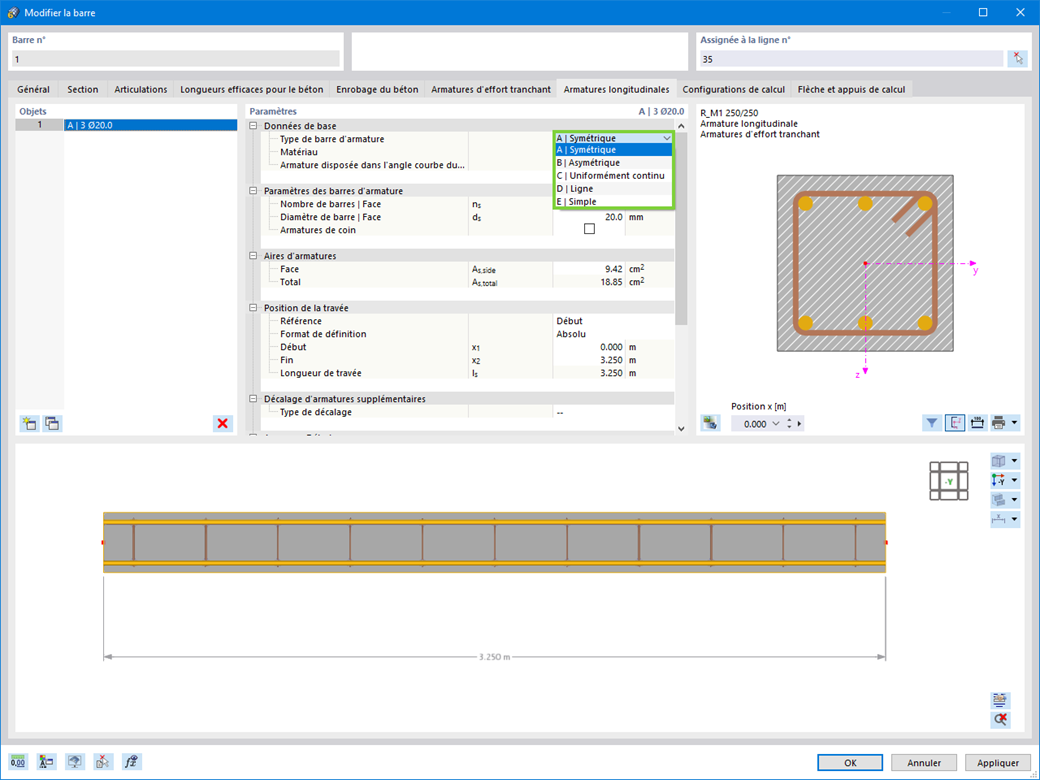Image resolution: width=1040 pixels, height=780 pixels.
Task: Click the clear selection magnifier icon
Action: point(1000,719)
